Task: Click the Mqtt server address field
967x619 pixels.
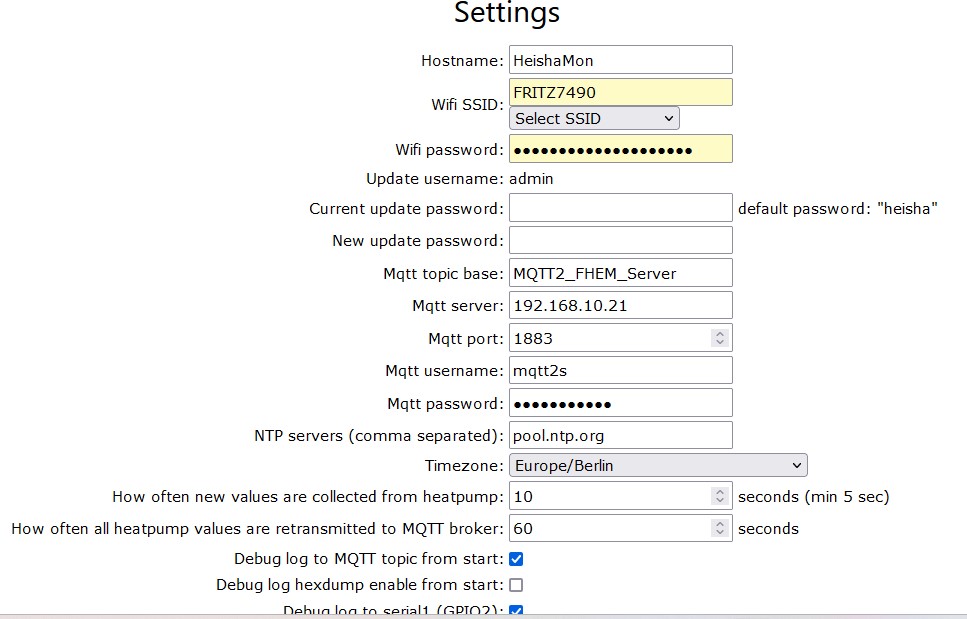Action: 620,305
